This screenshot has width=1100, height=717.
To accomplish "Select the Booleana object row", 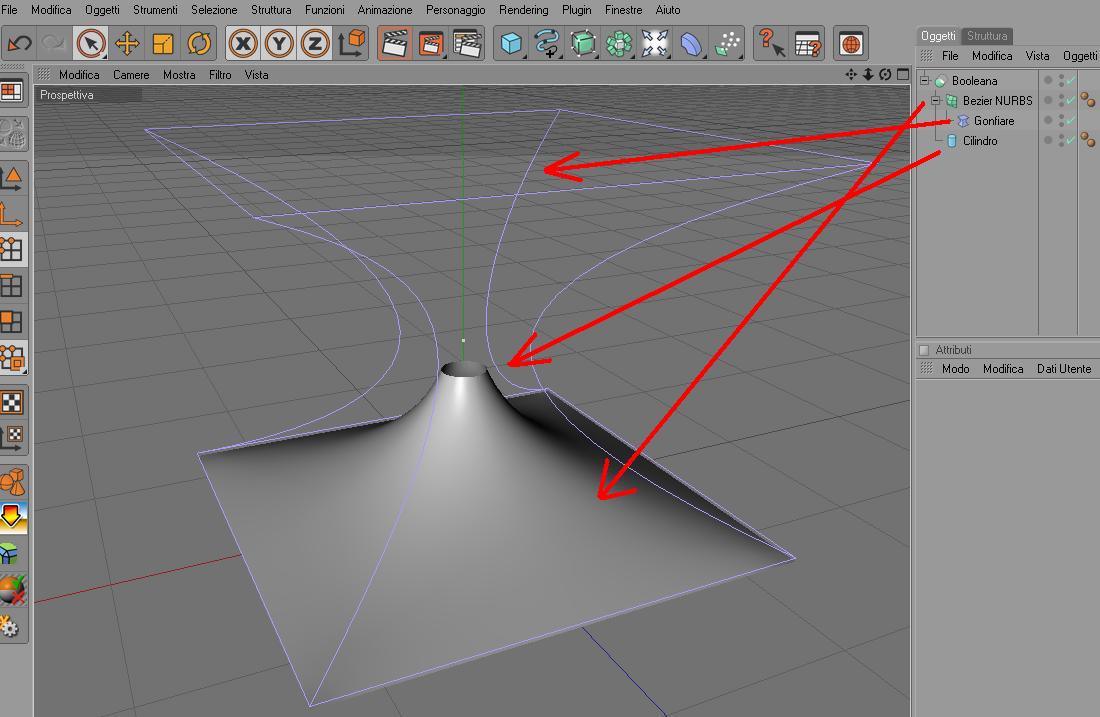I will coord(974,81).
